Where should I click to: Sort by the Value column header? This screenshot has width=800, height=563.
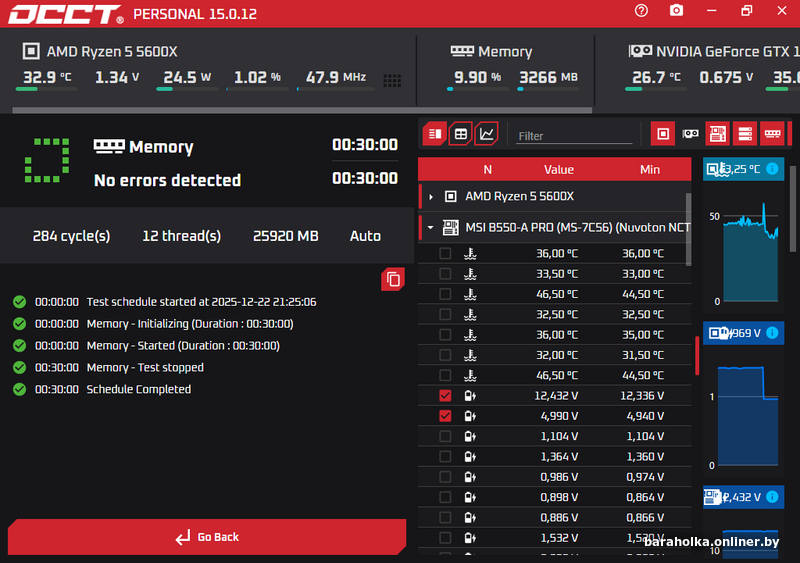559,169
